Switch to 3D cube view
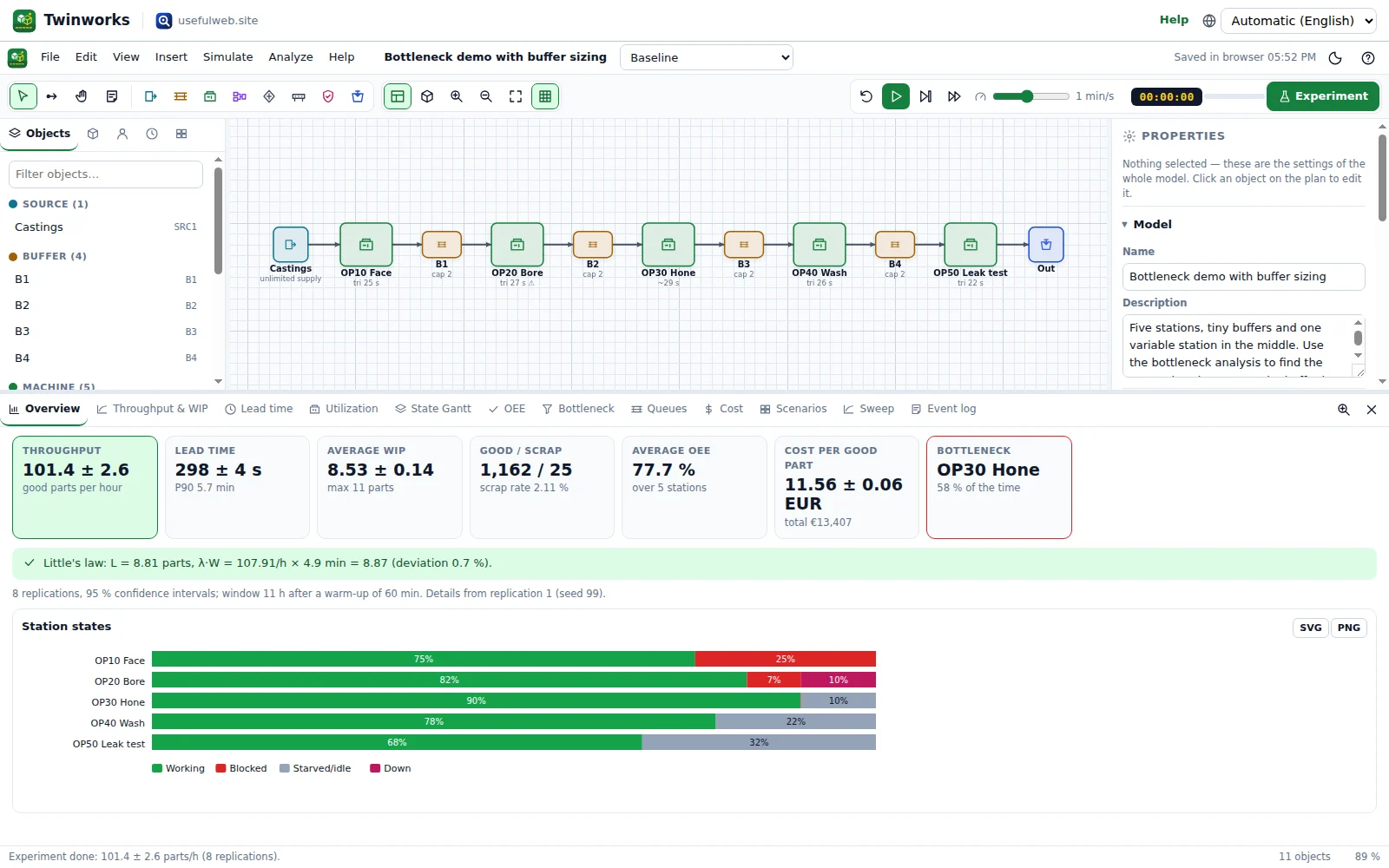 coord(427,96)
